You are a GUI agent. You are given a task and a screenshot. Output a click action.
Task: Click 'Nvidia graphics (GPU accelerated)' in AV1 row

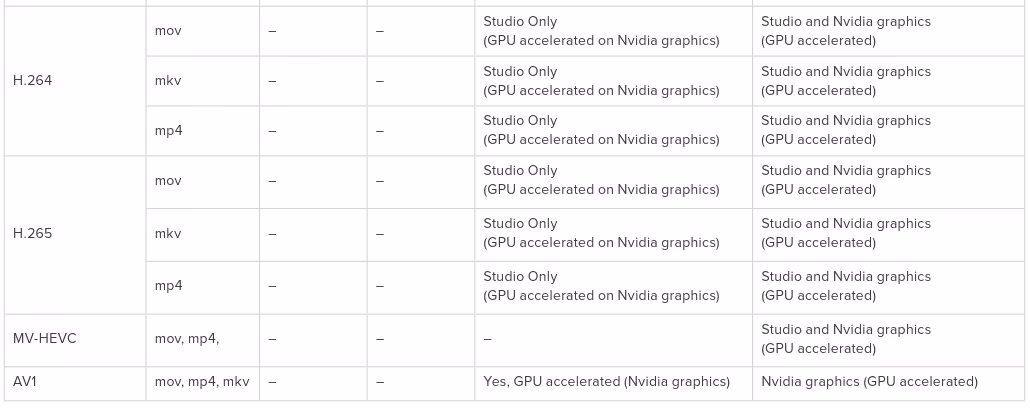869,382
